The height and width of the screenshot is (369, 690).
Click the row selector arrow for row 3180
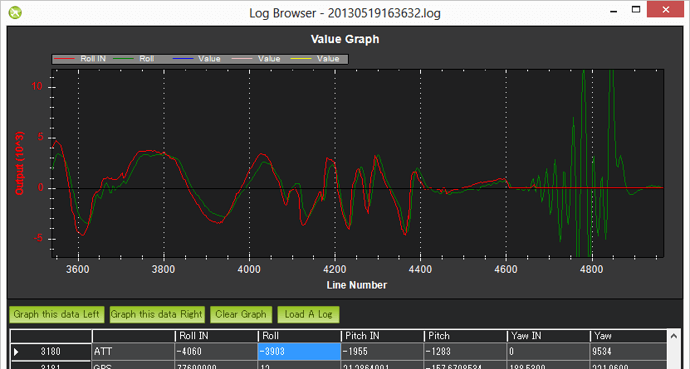coord(16,352)
